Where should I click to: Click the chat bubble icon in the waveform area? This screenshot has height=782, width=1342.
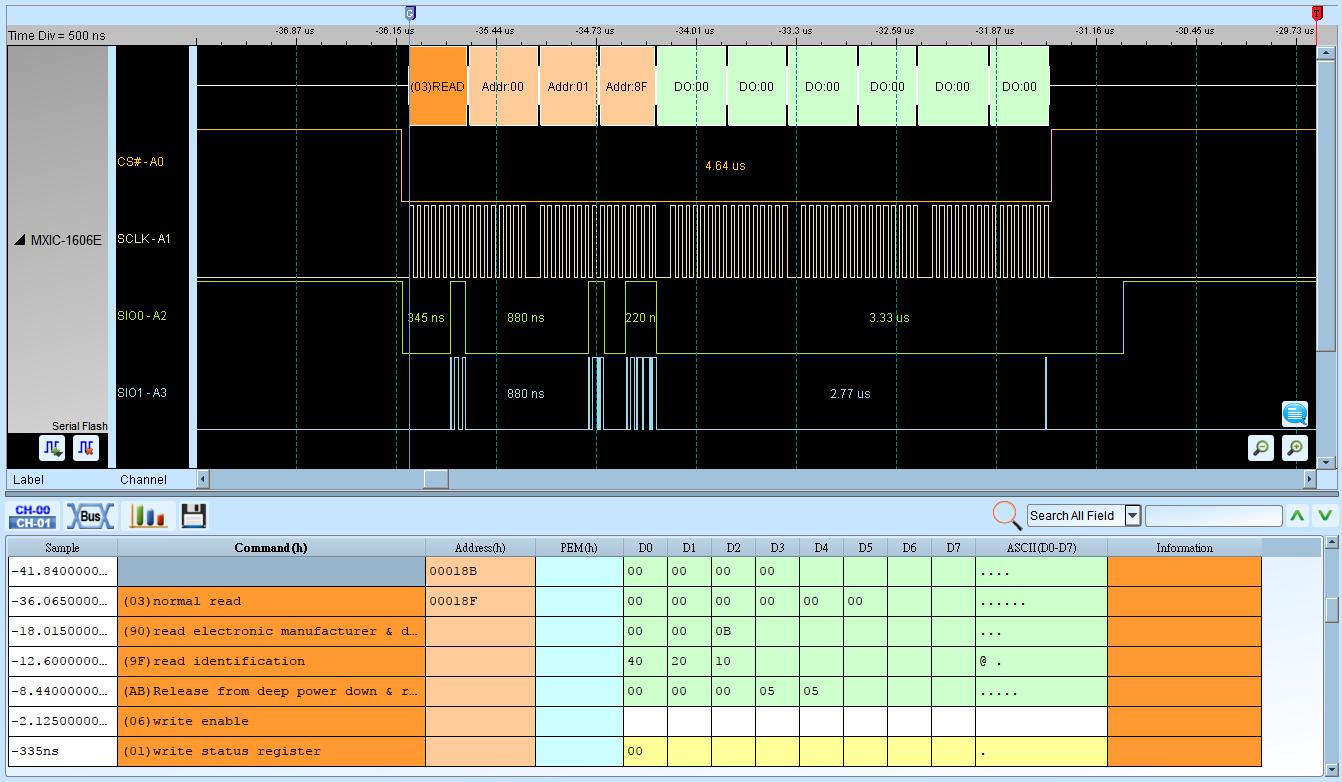point(1295,413)
